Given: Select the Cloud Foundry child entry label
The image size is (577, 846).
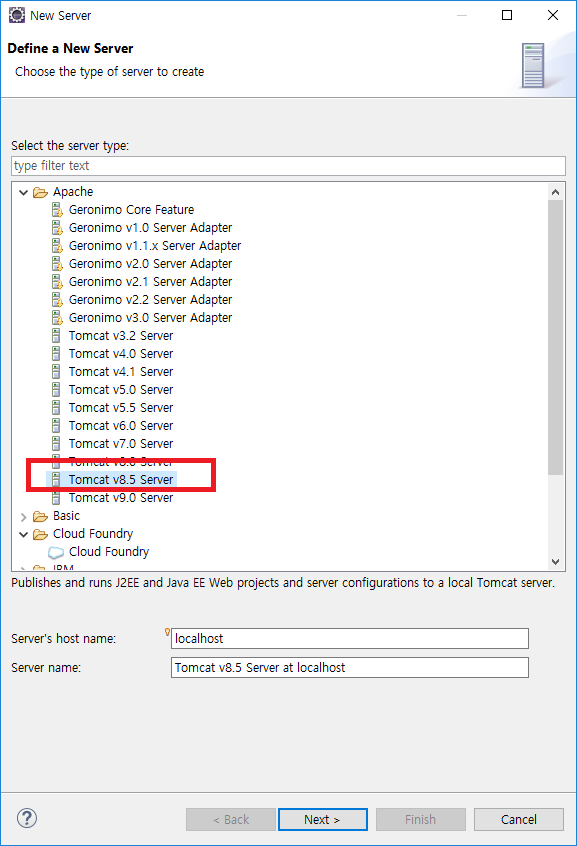Looking at the screenshot, I should [x=109, y=552].
